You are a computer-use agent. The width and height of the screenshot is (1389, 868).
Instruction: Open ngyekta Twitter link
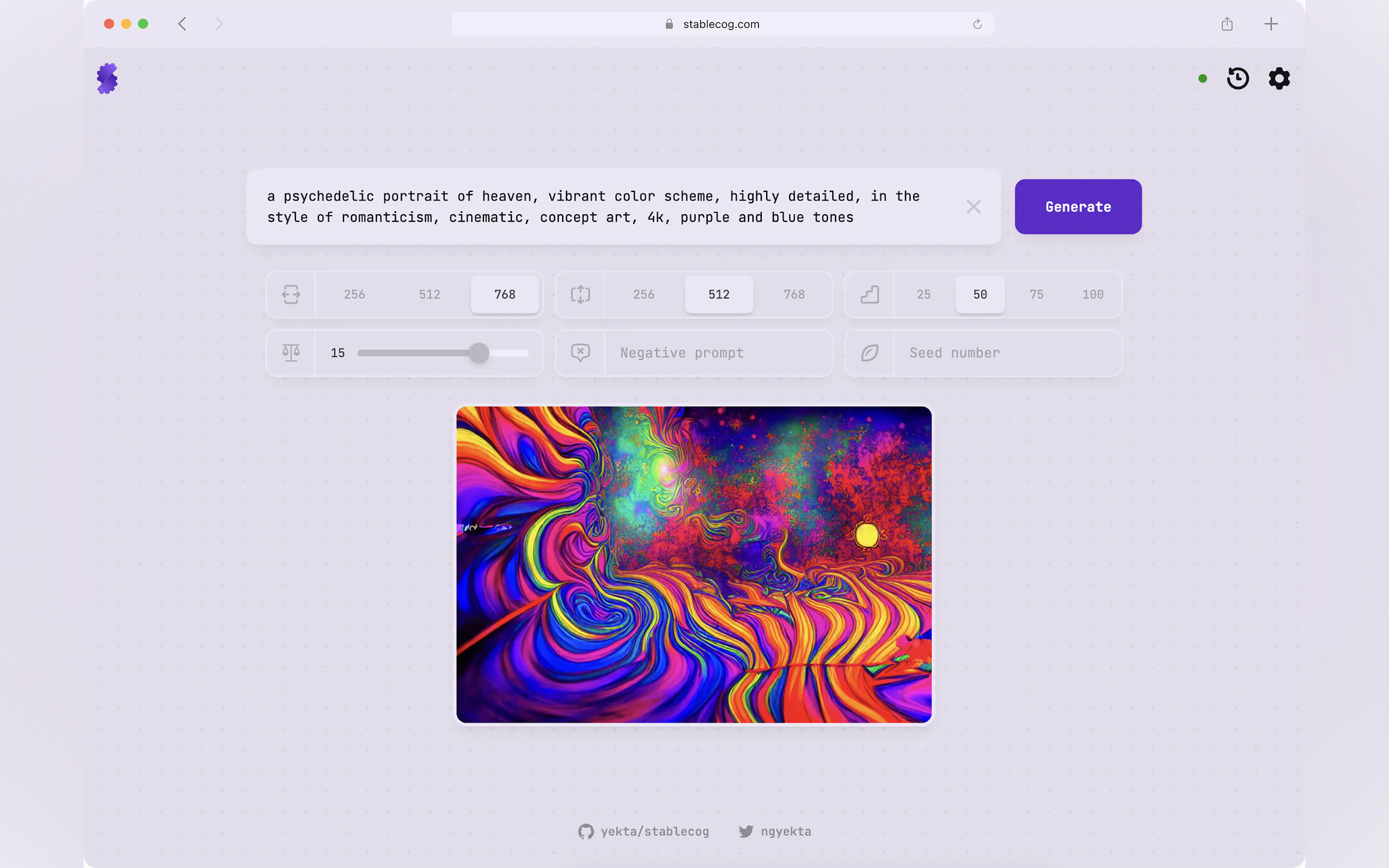tap(775, 831)
